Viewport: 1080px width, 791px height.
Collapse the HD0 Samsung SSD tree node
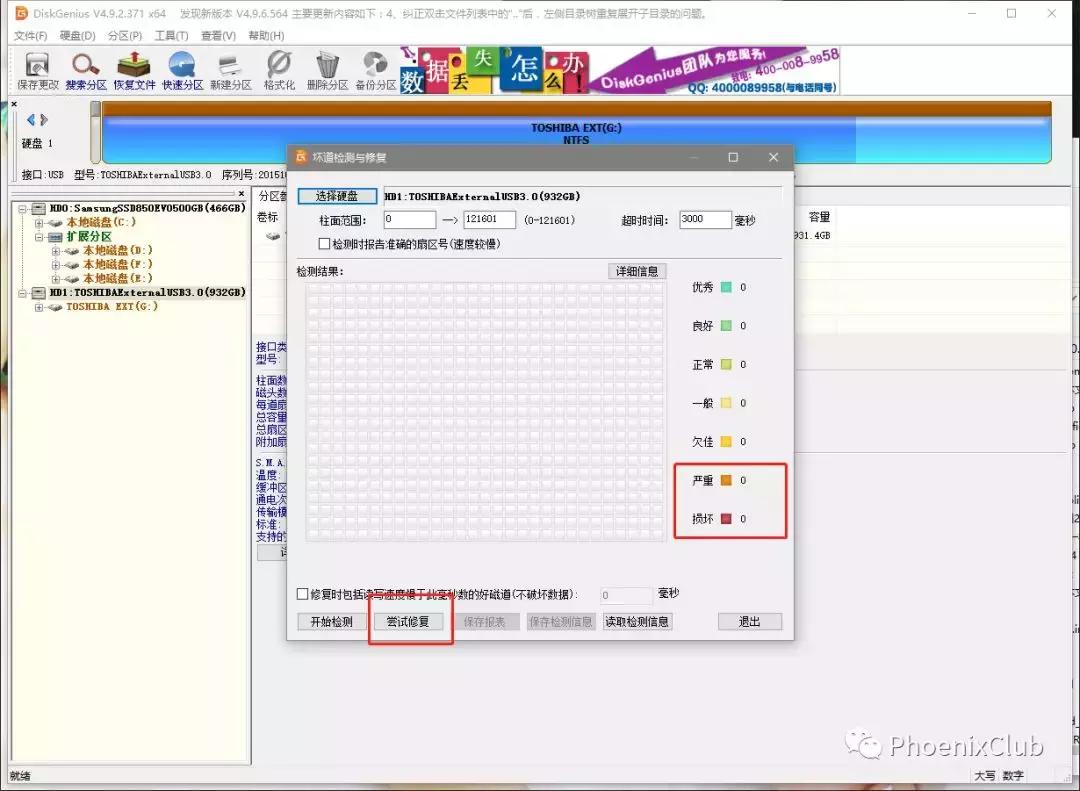pos(22,208)
